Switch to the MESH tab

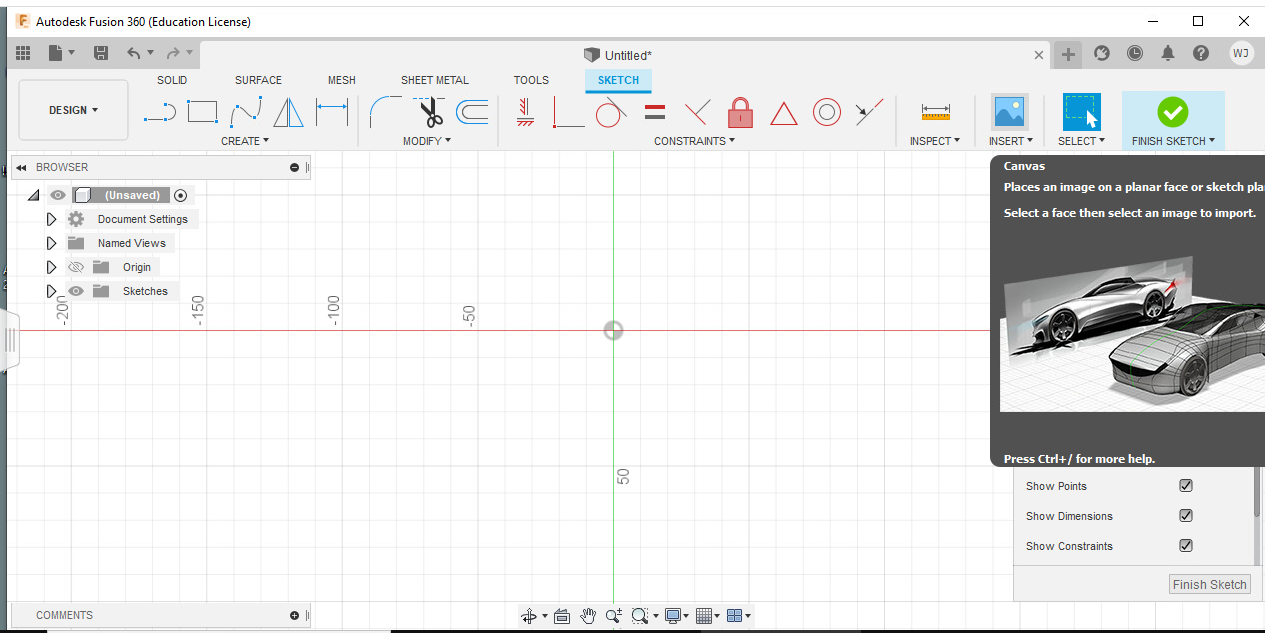(x=342, y=80)
